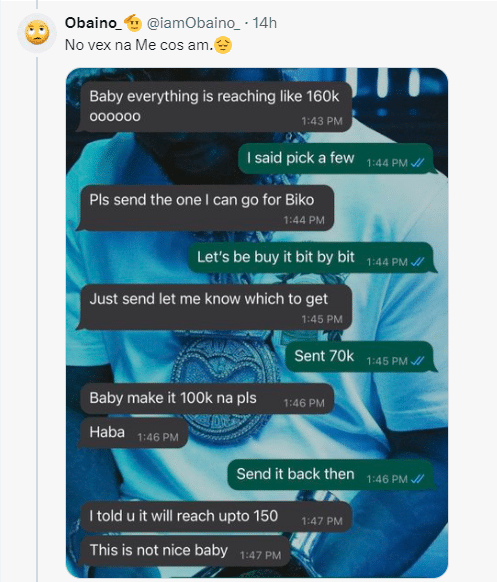The width and height of the screenshot is (497, 582).
Task: Click the 'This is not nice baby' message
Action: point(185,551)
